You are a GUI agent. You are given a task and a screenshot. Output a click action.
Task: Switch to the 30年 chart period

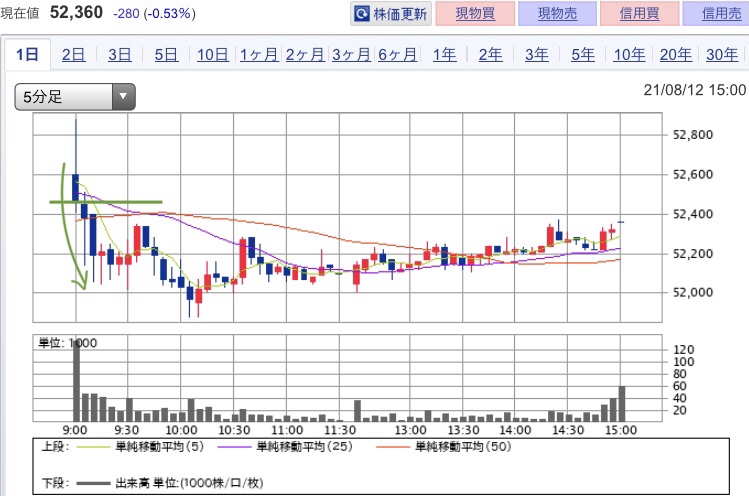coord(722,55)
